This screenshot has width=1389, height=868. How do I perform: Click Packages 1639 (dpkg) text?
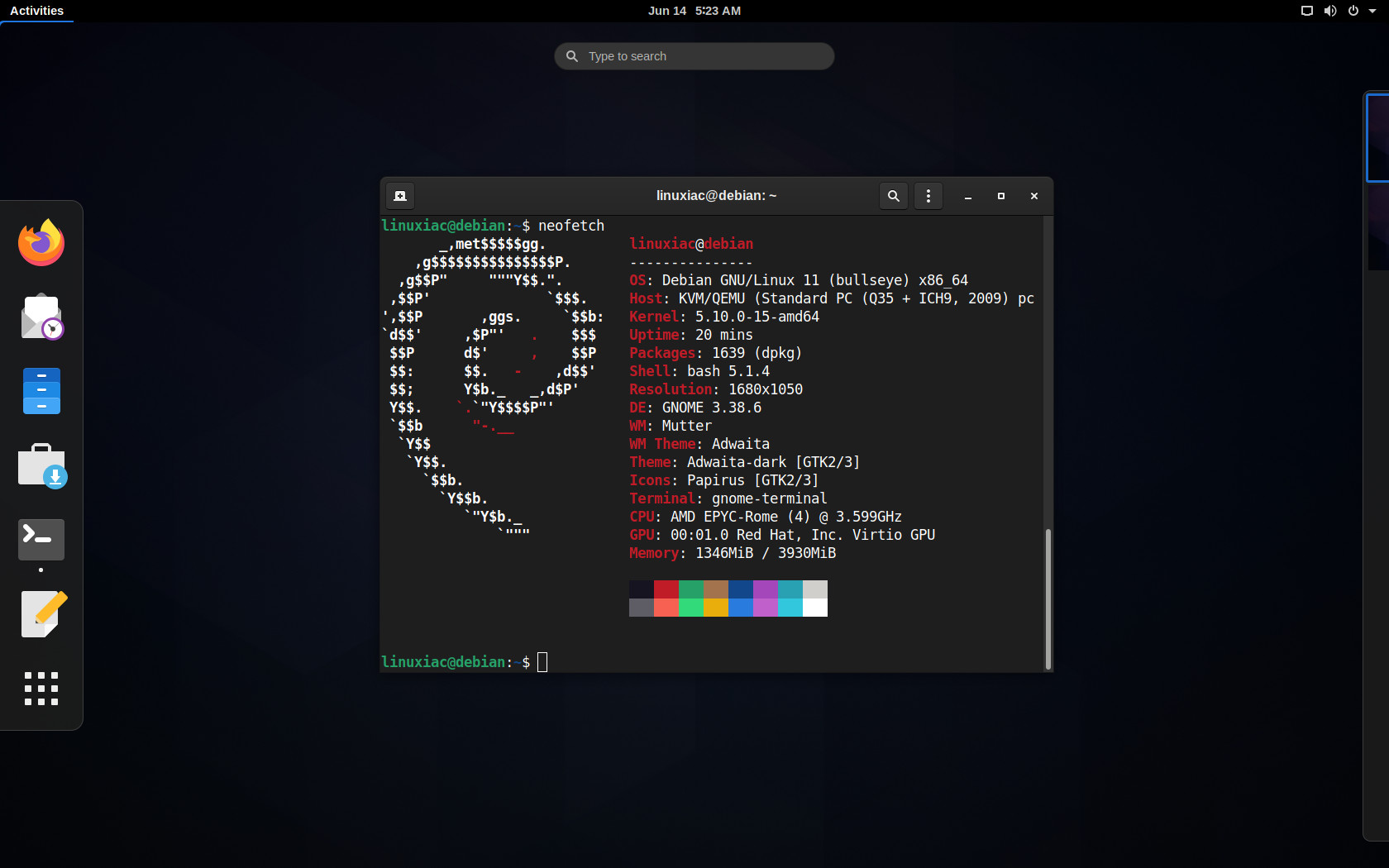click(716, 353)
